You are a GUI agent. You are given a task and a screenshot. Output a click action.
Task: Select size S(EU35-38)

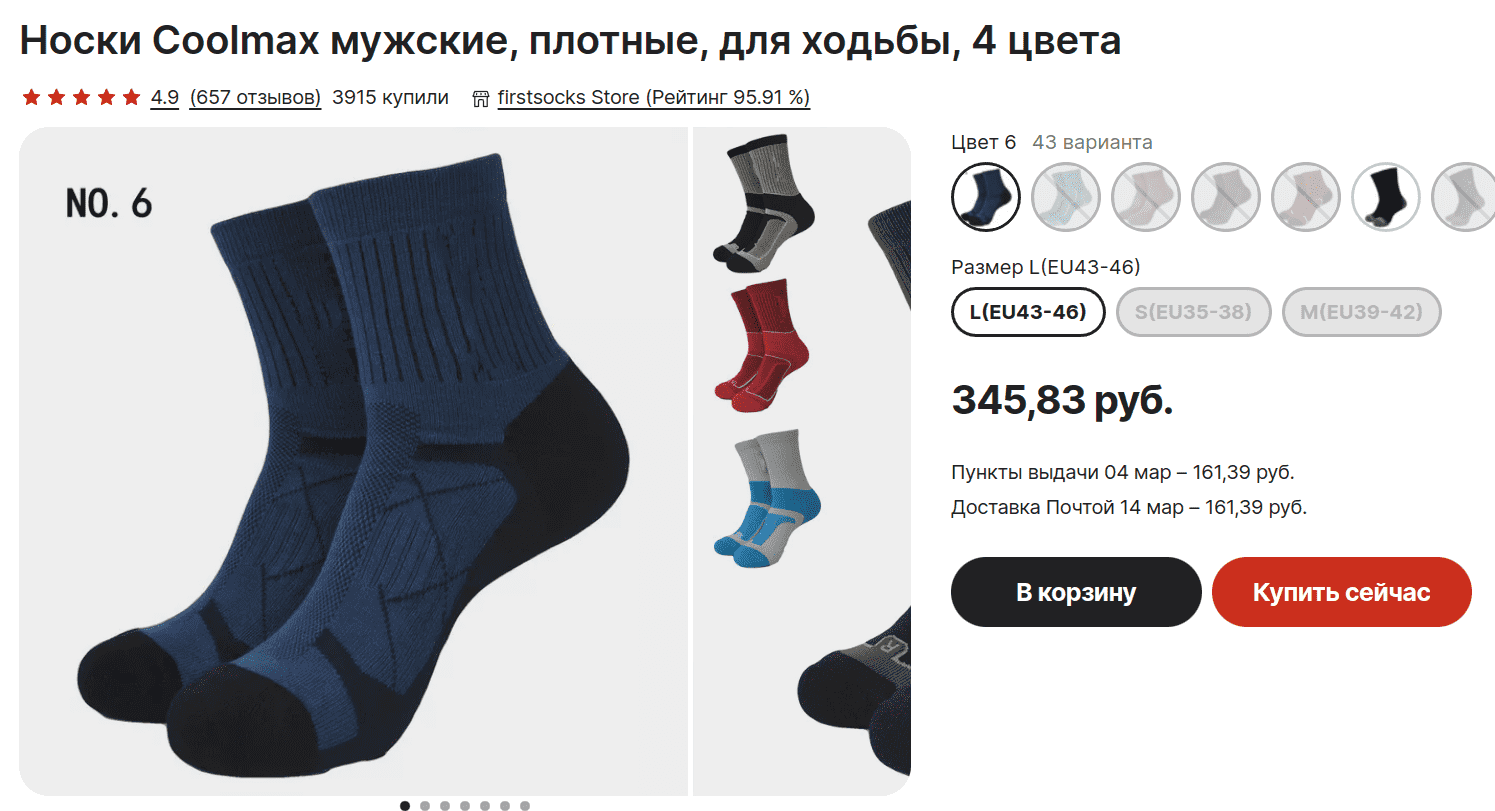pos(1193,312)
